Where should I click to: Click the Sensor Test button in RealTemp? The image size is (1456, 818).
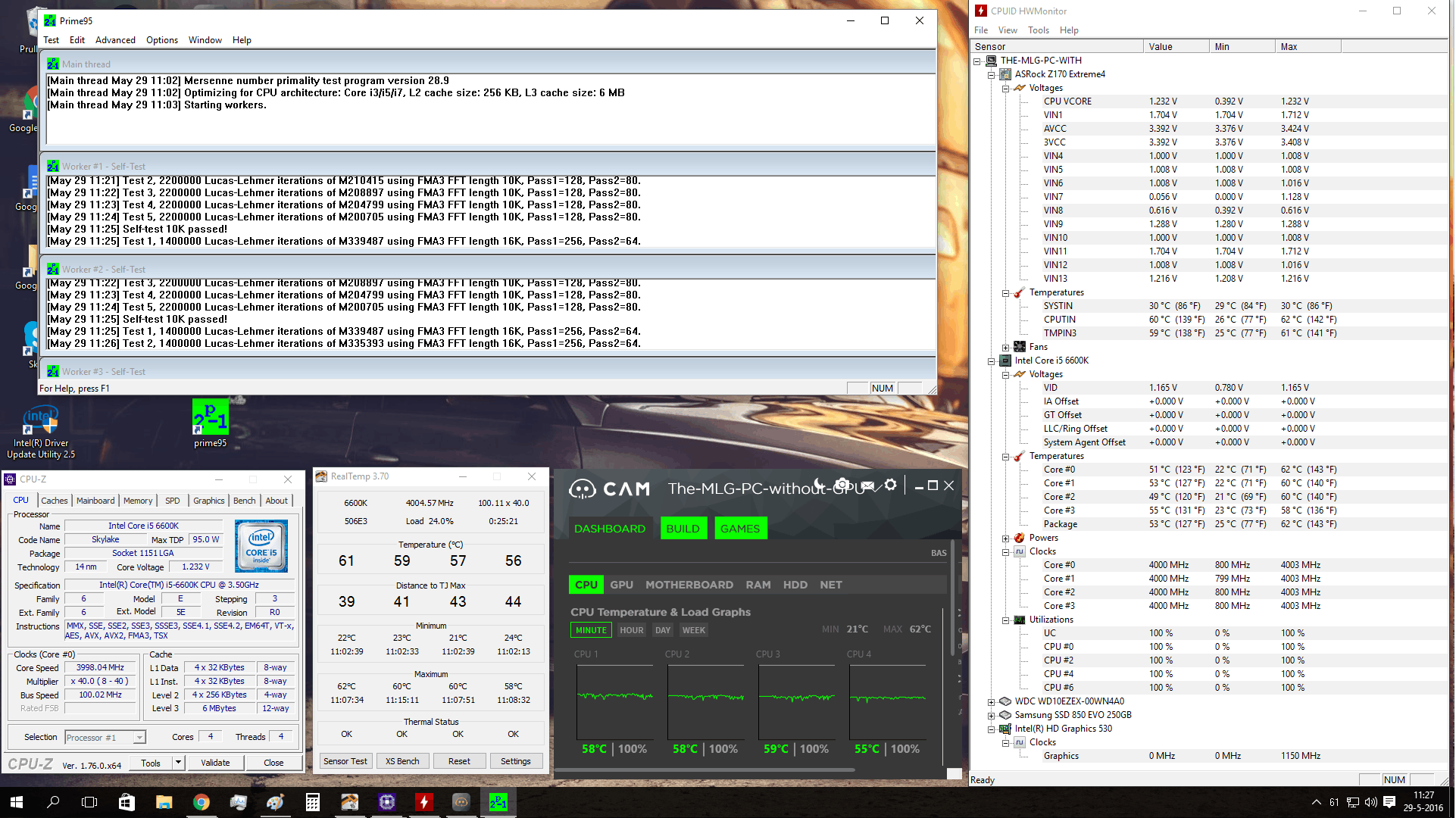(345, 761)
